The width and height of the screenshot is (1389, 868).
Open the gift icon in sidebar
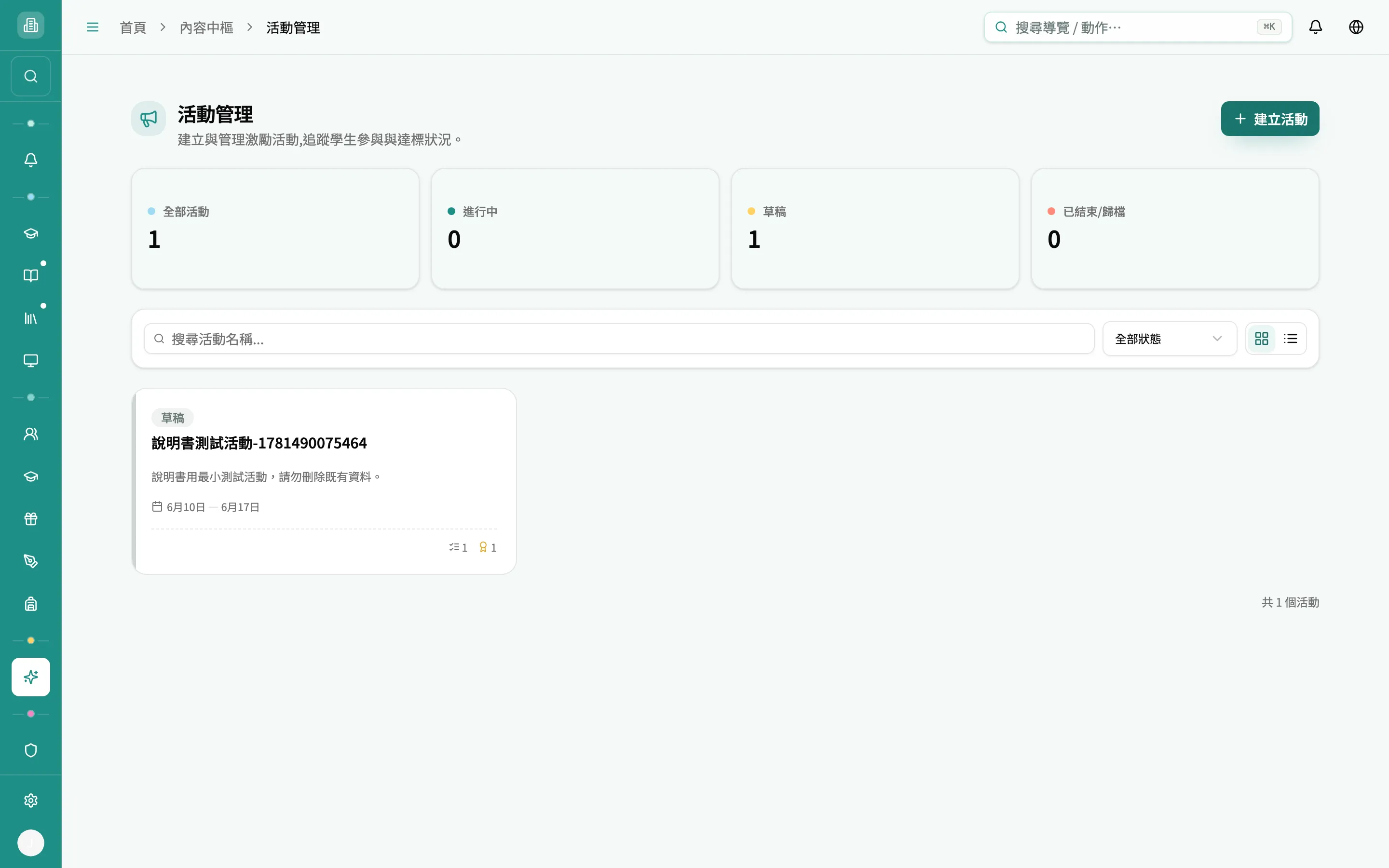30,519
